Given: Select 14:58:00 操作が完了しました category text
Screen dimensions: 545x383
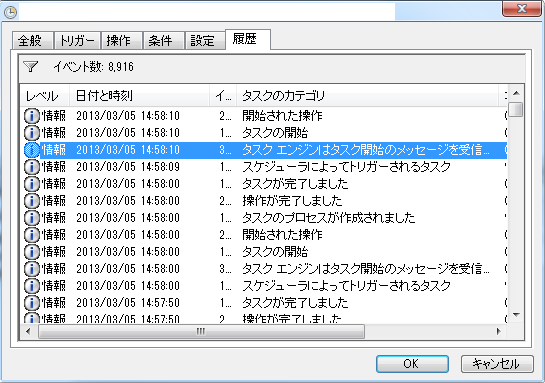Looking at the screenshot, I should 292,201.
